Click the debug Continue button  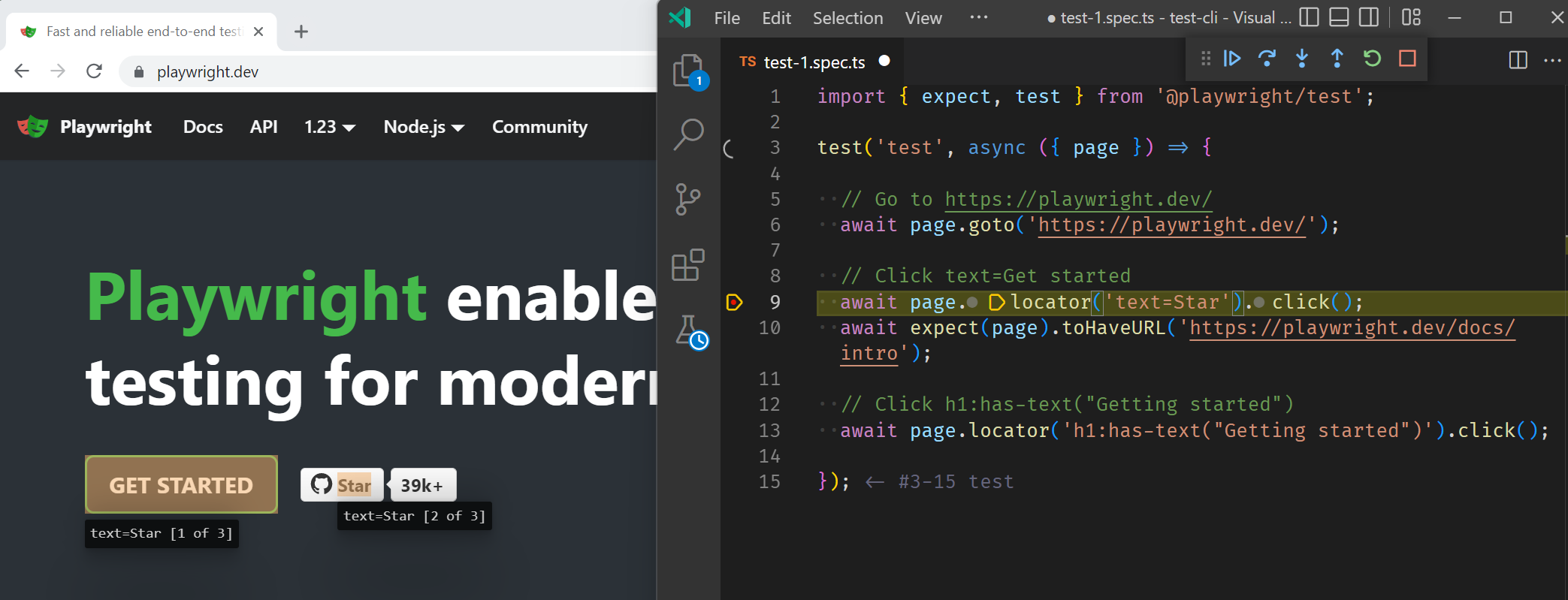click(x=1231, y=59)
